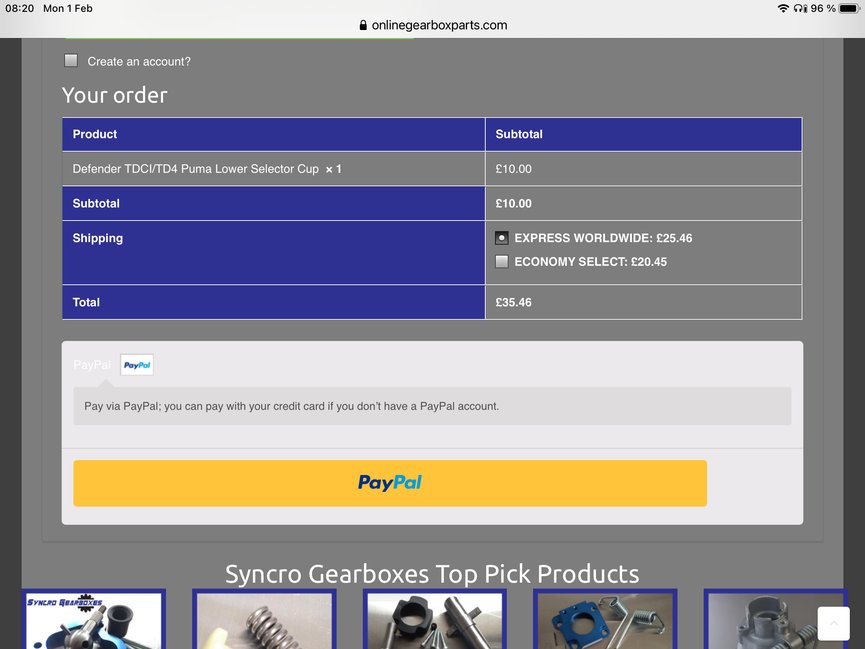Screen dimensions: 865x649
Task: Click the 'Your order' heading
Action: tap(115, 95)
